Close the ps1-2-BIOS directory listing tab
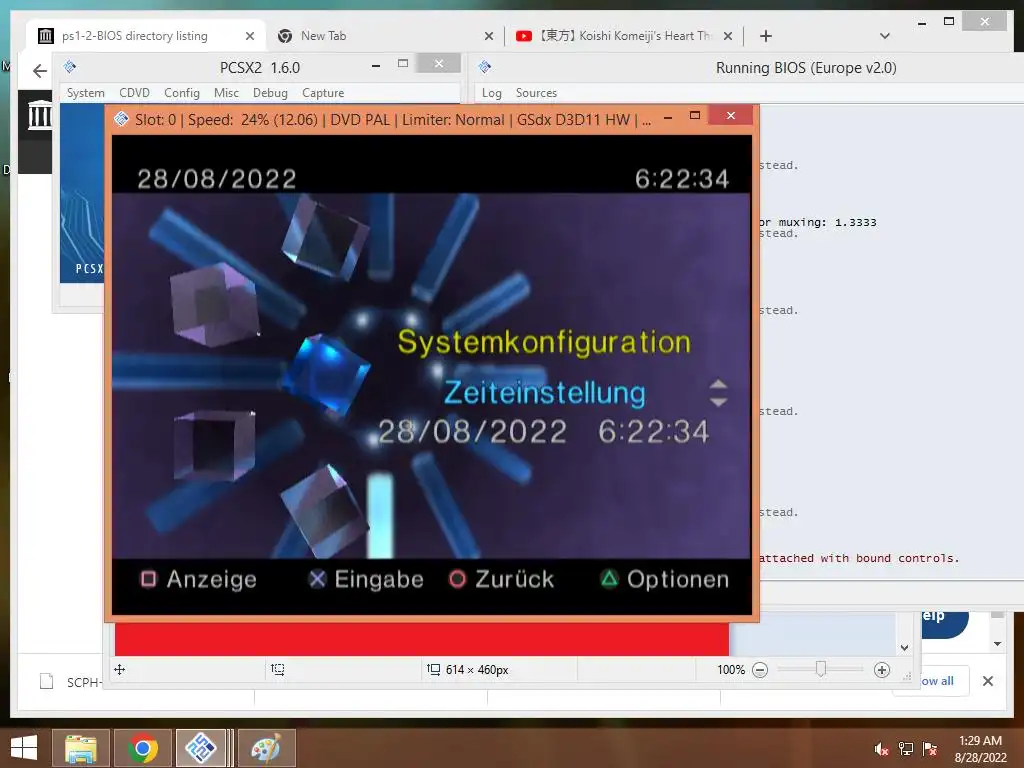Screen dimensions: 1024x768 [x=249, y=36]
